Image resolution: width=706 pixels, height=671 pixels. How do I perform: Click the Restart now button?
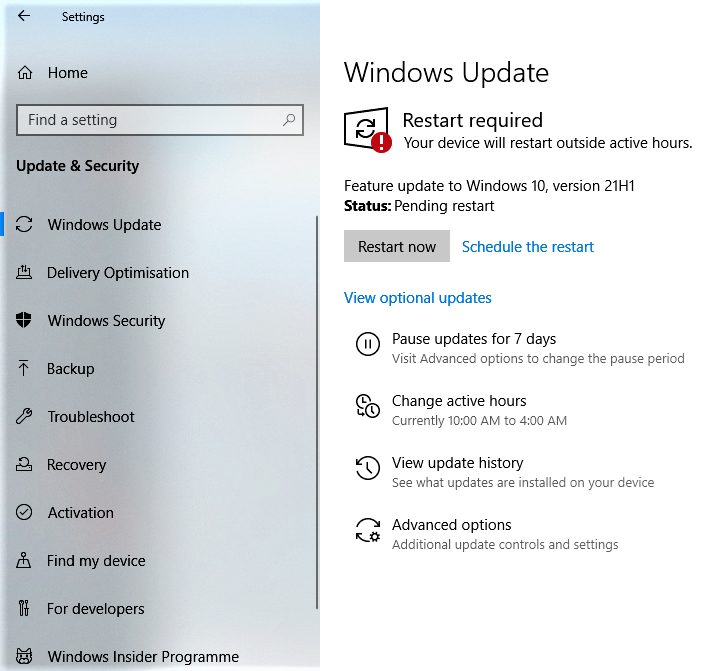397,246
